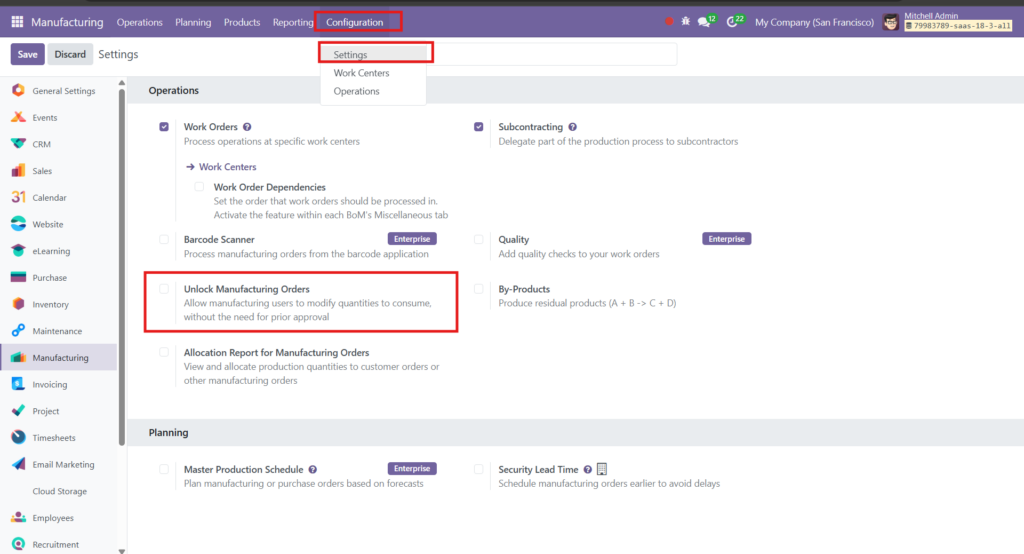Open General Settings icon in sidebar
This screenshot has width=1024, height=554.
[18, 90]
